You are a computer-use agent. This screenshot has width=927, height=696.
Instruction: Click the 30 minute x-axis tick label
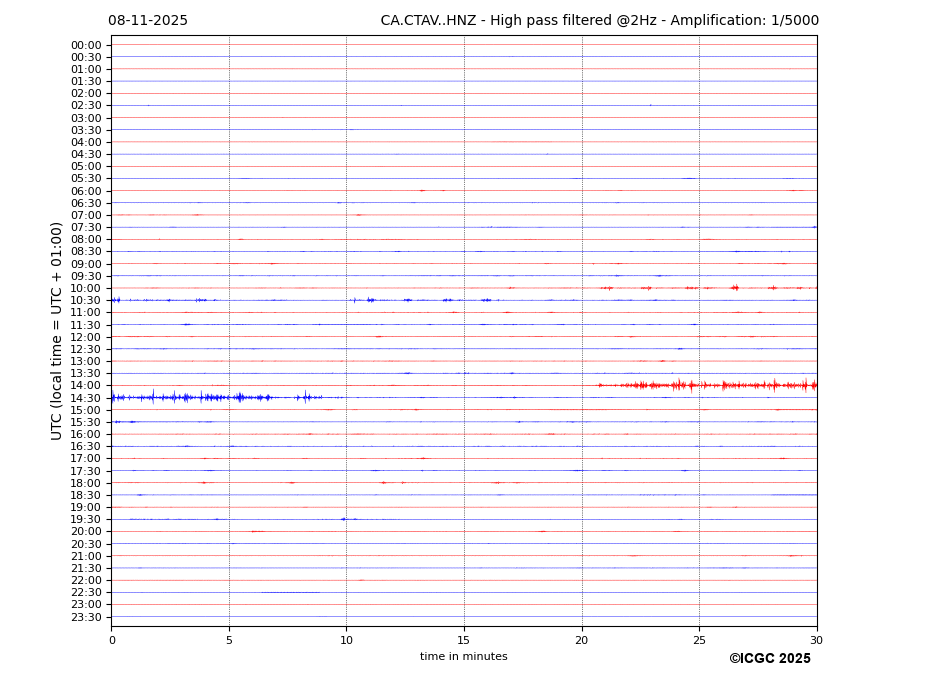point(816,640)
